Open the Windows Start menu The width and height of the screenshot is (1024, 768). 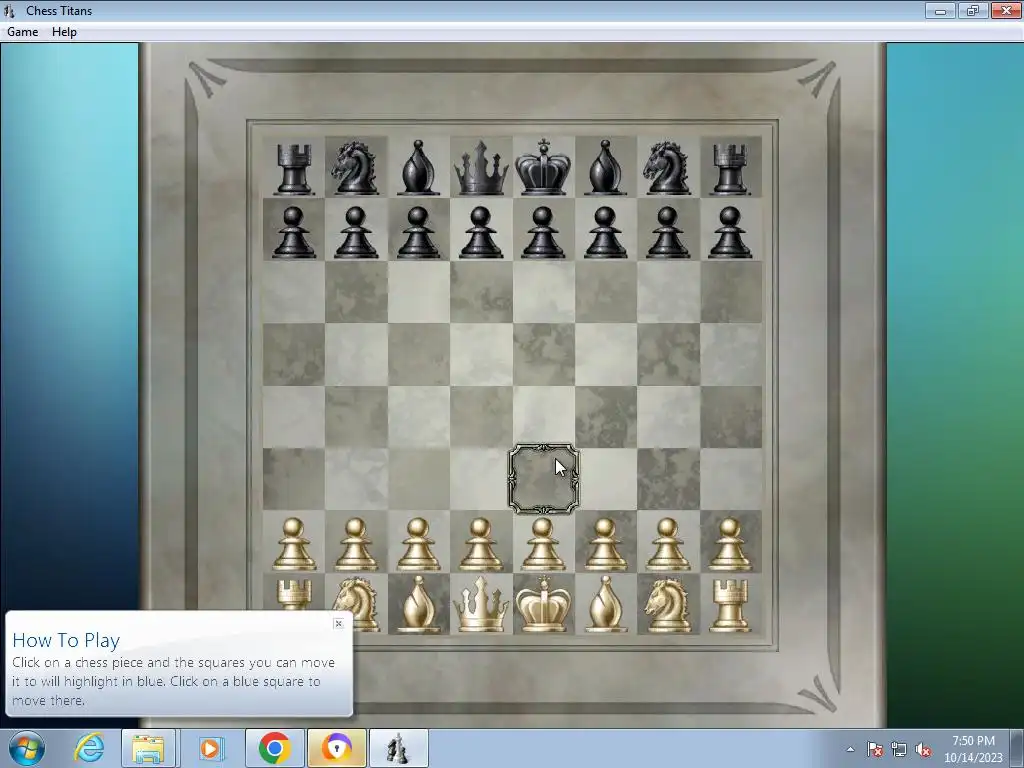(x=26, y=748)
